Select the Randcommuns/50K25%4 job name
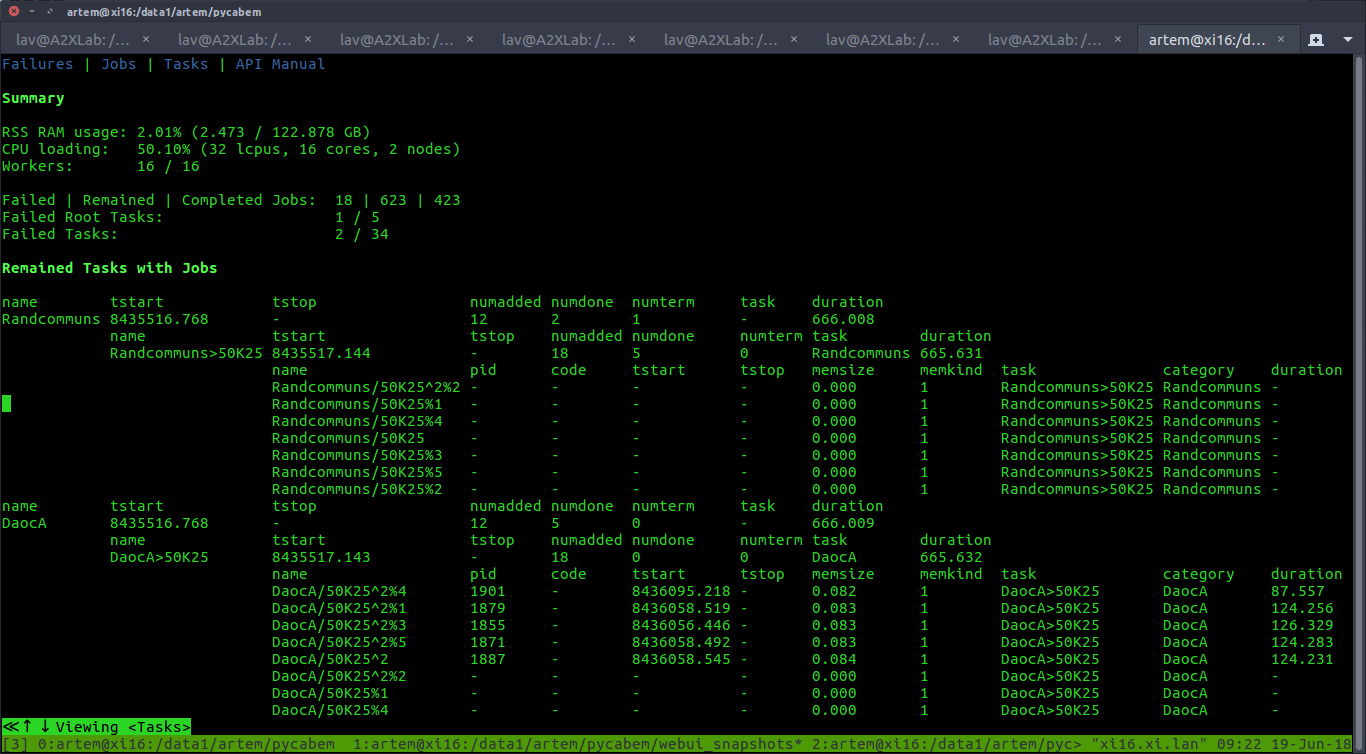 coord(357,421)
